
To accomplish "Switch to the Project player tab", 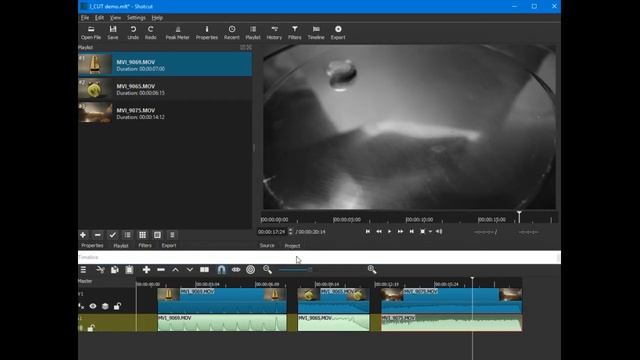I will [x=292, y=246].
